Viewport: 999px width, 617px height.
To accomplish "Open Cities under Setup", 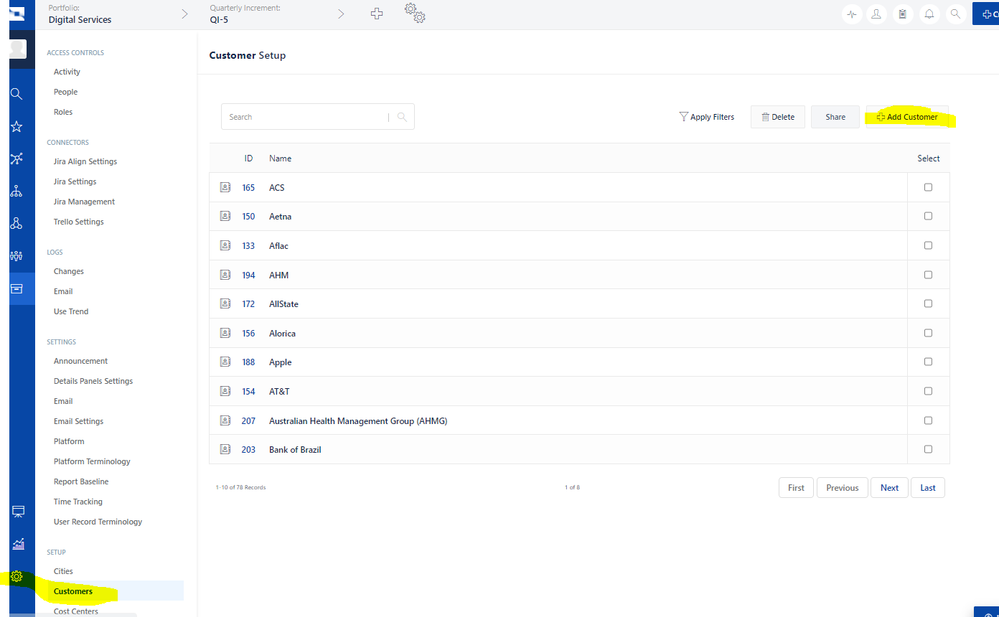I will [x=63, y=571].
